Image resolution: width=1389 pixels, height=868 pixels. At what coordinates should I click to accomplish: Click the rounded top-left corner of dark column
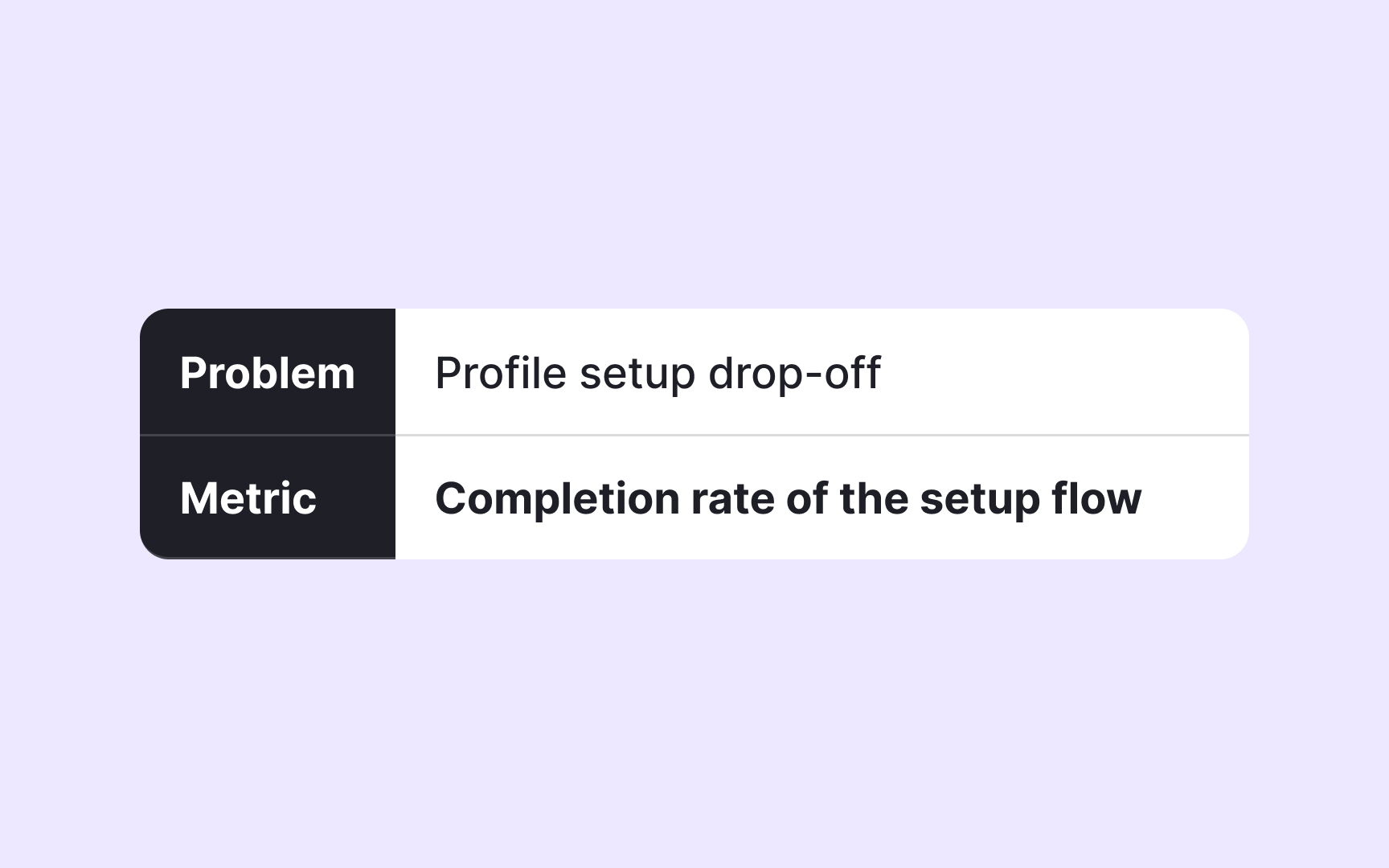click(x=153, y=321)
